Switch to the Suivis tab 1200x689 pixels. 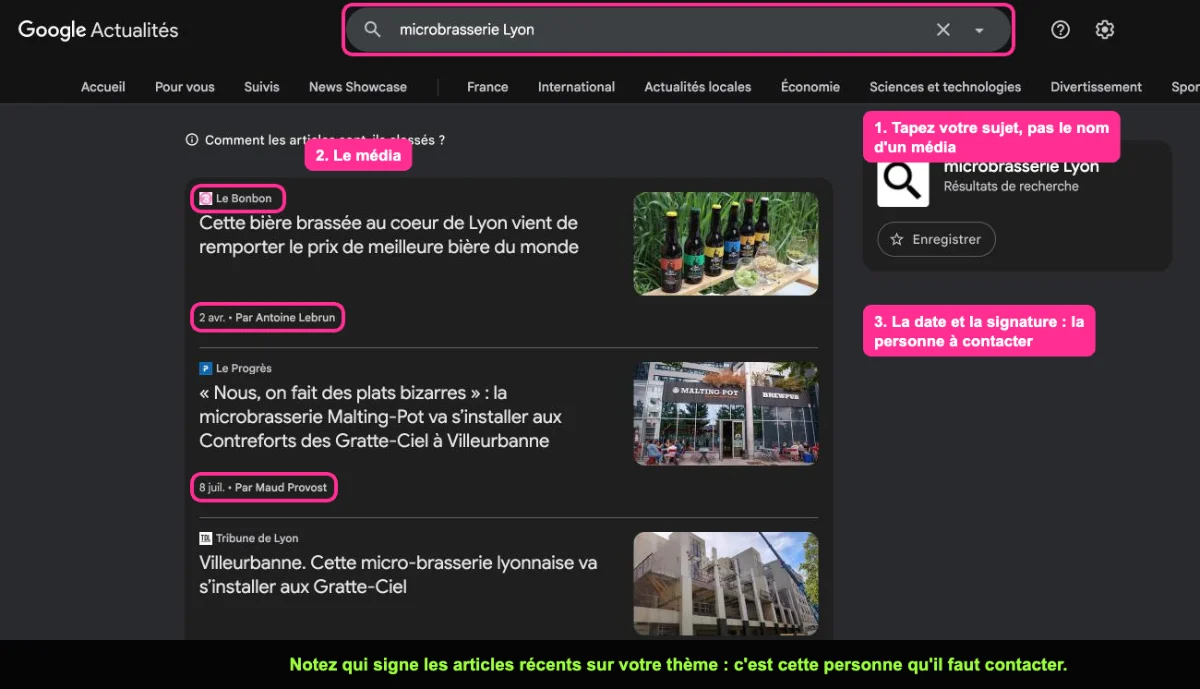pos(262,87)
